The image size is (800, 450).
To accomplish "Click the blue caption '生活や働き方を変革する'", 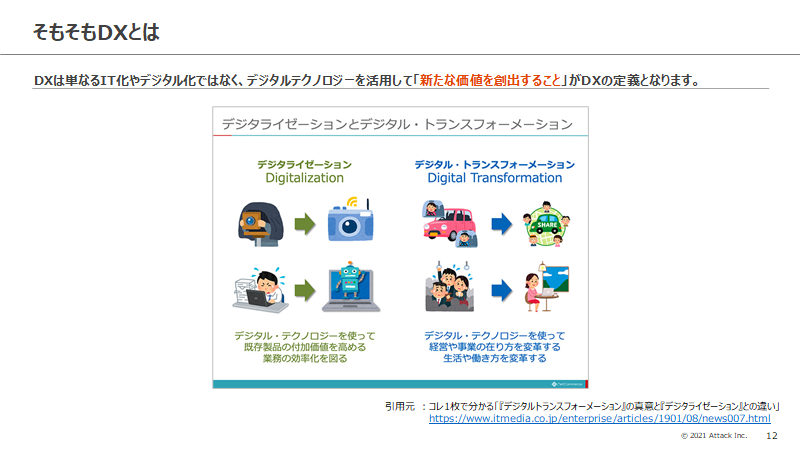I will pyautogui.click(x=494, y=358).
